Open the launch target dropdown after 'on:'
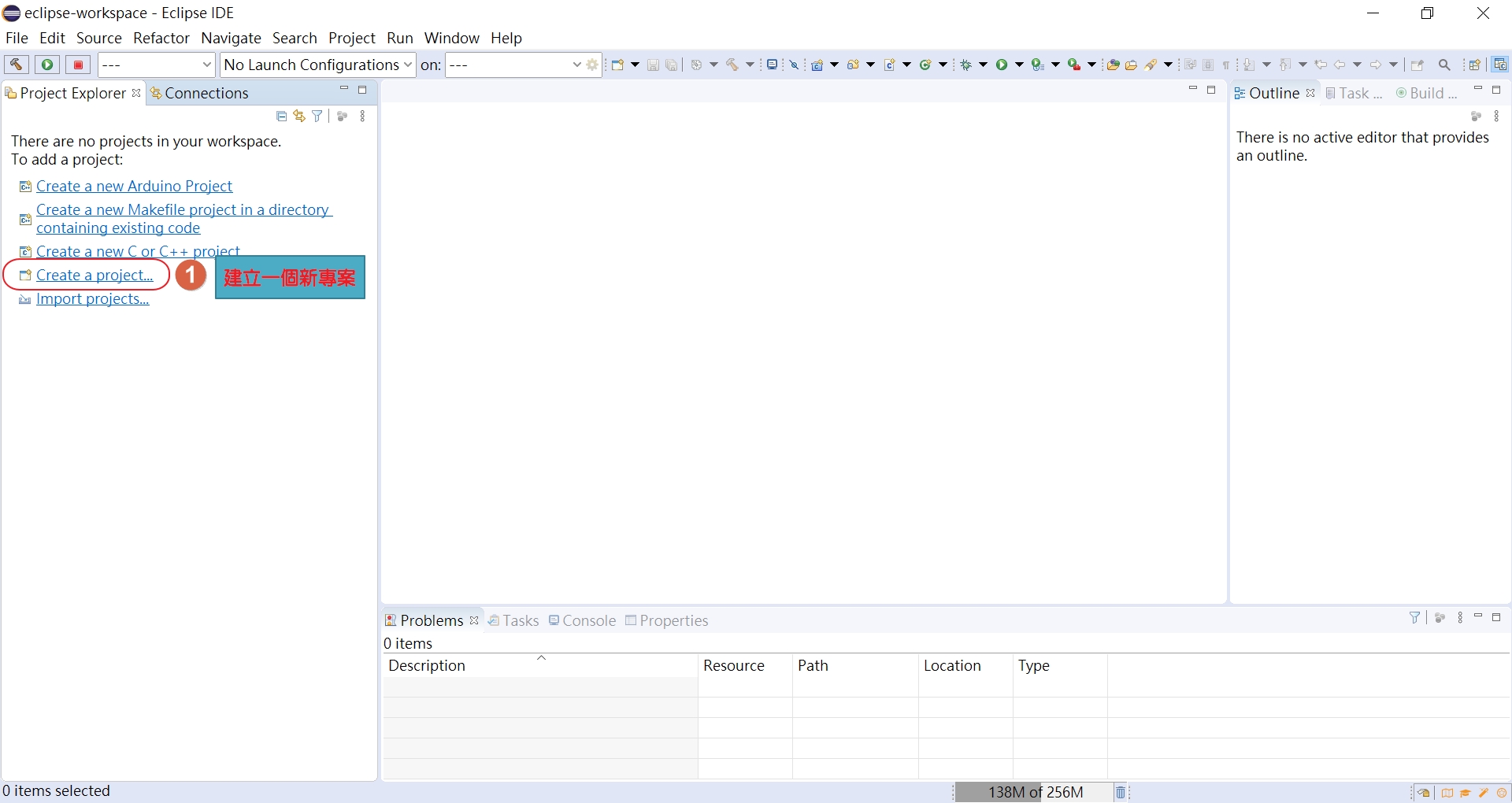Screen dimensions: 1512x803 514,65
